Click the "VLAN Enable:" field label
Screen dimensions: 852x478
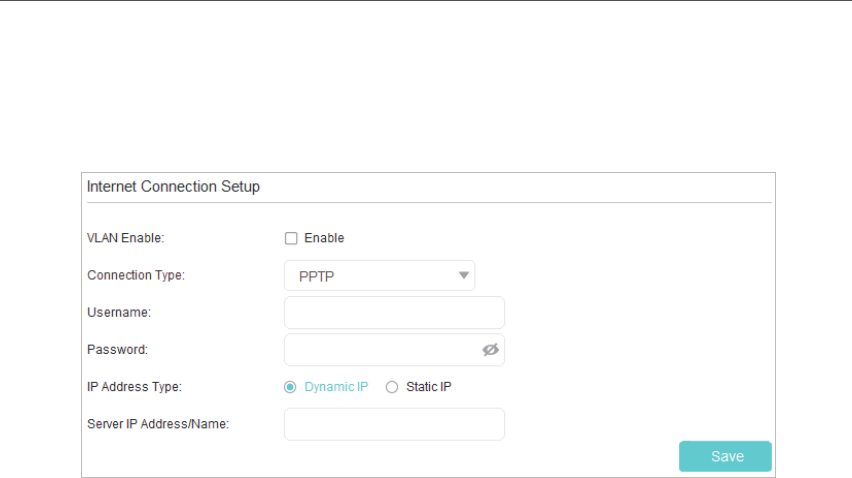126,238
